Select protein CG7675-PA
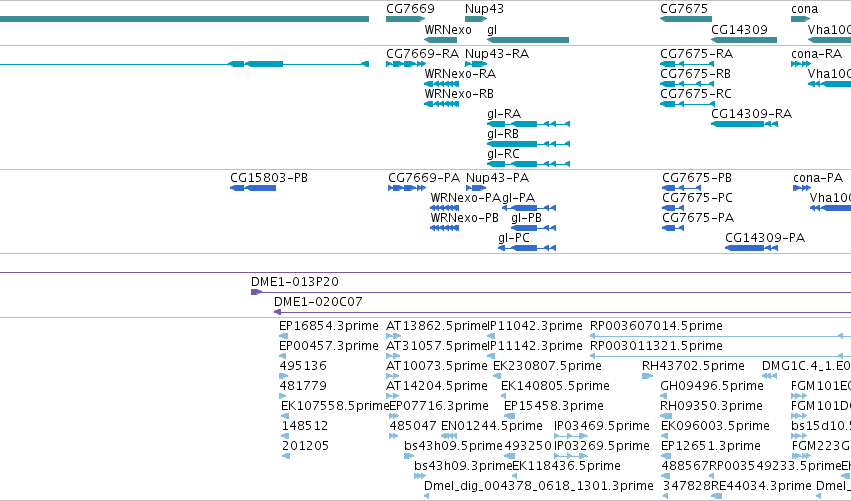 coord(698,218)
